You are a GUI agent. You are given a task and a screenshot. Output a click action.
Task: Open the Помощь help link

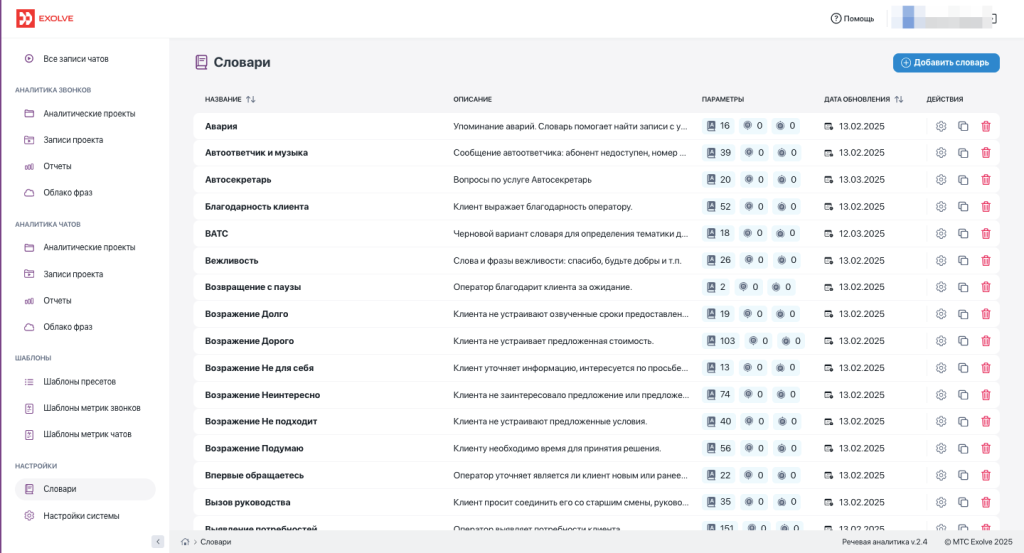852,18
